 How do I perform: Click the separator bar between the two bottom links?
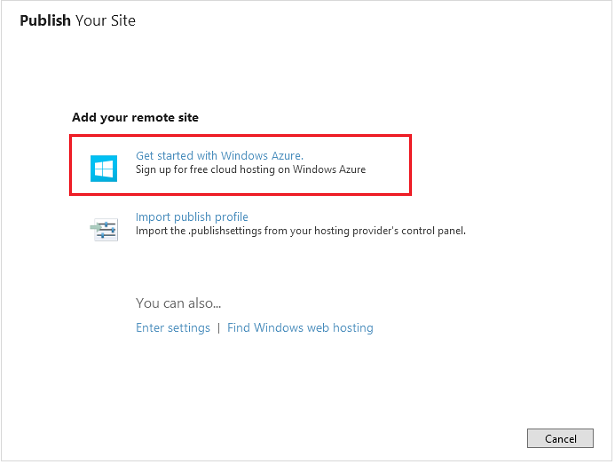[219, 328]
